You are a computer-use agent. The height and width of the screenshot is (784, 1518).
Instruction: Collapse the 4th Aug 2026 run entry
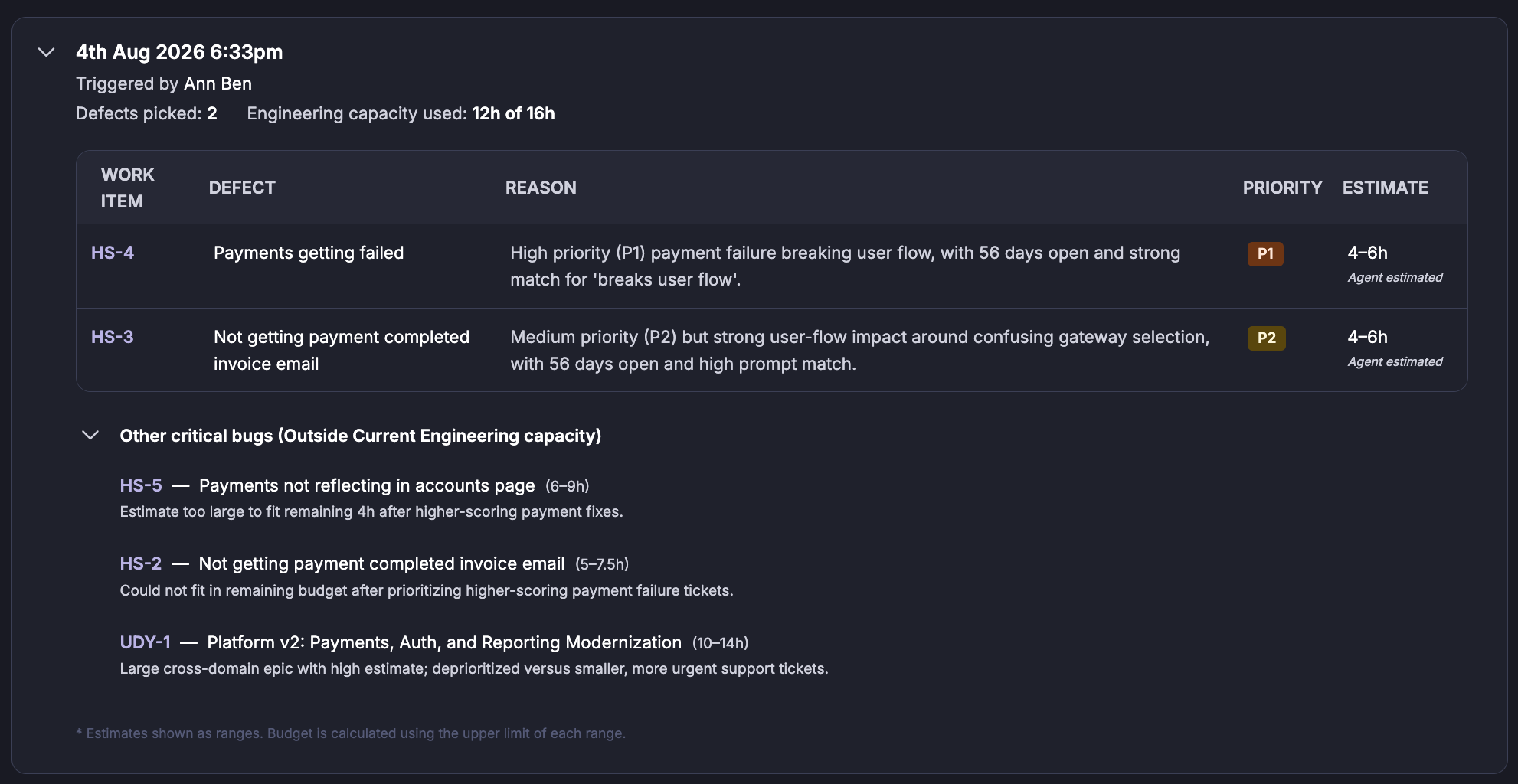(x=47, y=52)
